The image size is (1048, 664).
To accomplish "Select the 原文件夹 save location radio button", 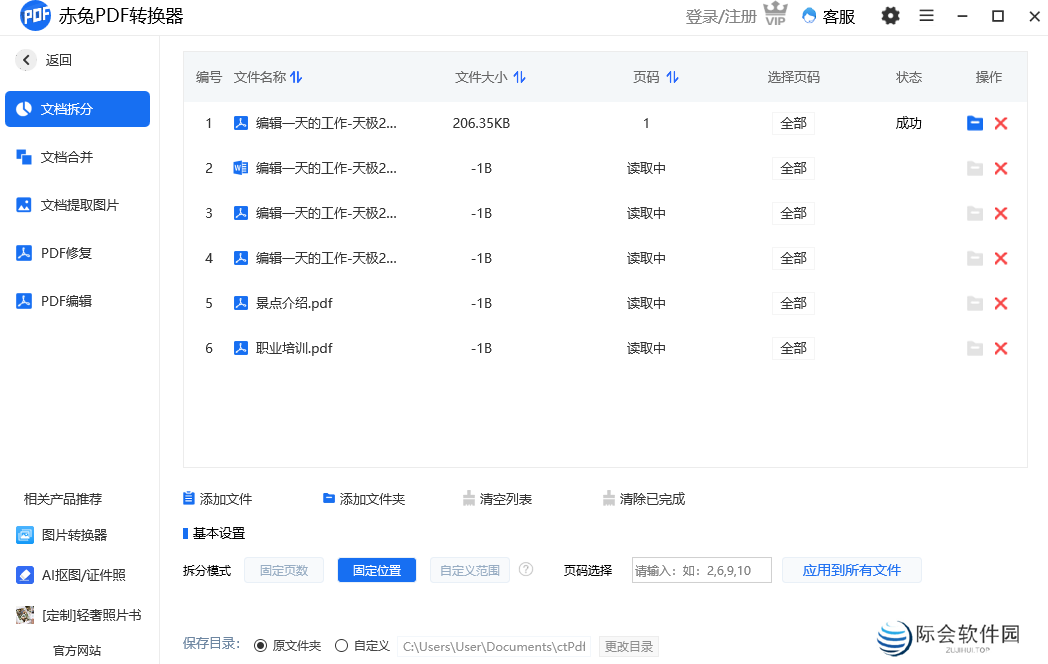I will click(x=260, y=645).
